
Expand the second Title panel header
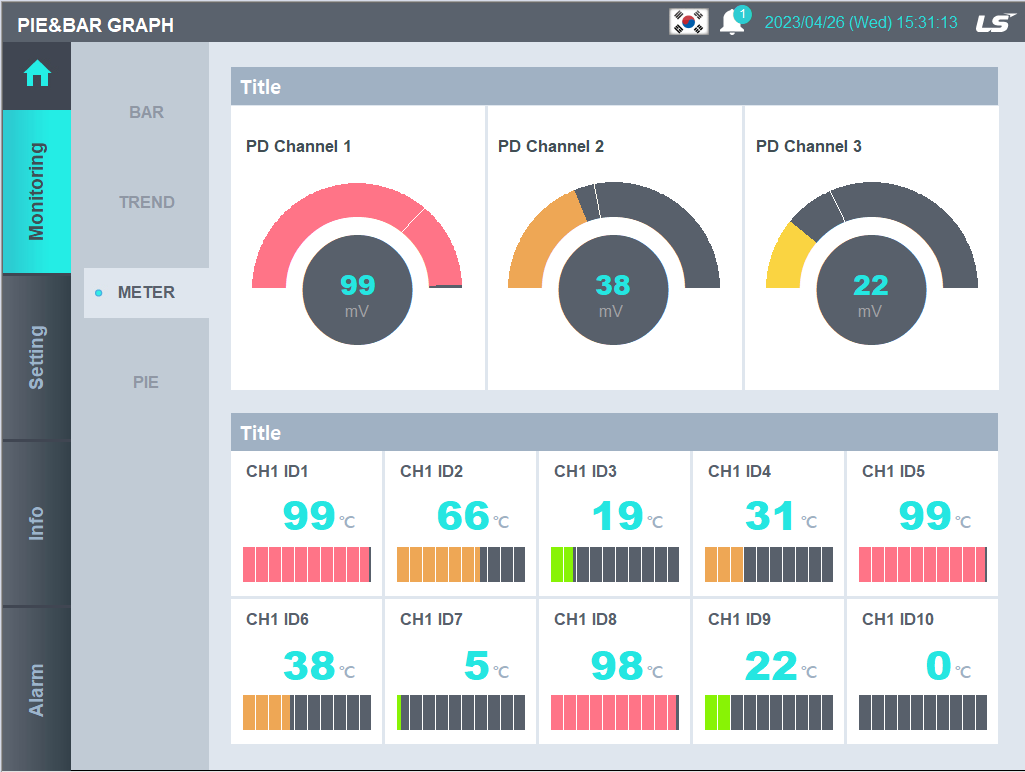click(x=614, y=433)
